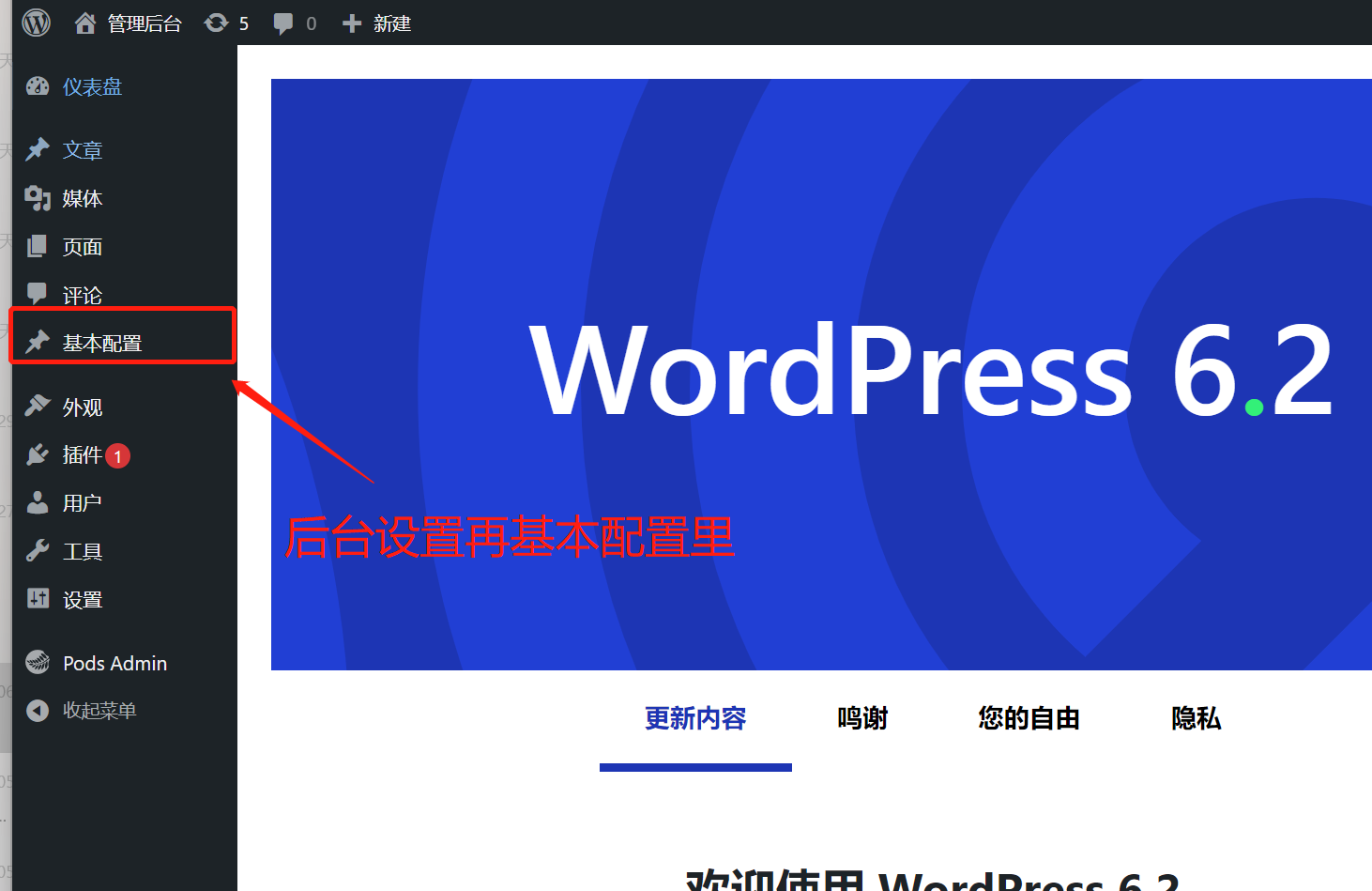Viewport: 1372px width, 891px height.
Task: Click the plus icon for 新建
Action: pyautogui.click(x=352, y=23)
